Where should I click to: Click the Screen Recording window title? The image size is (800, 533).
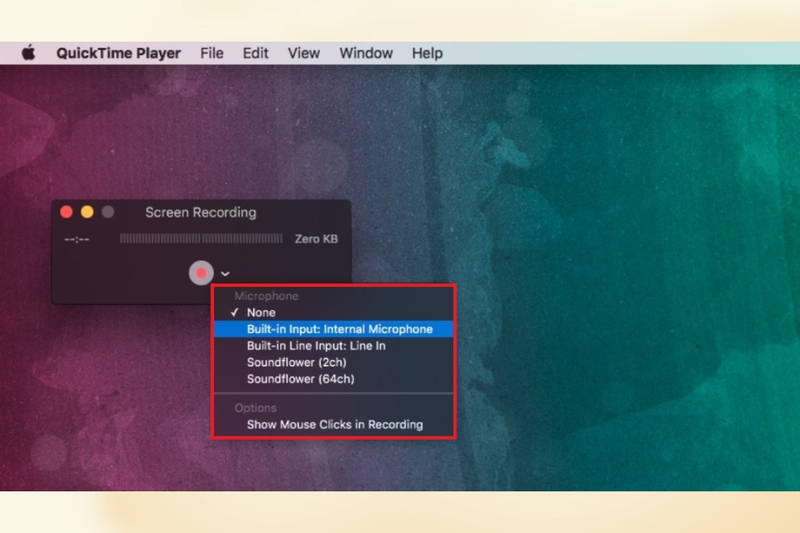click(x=201, y=212)
